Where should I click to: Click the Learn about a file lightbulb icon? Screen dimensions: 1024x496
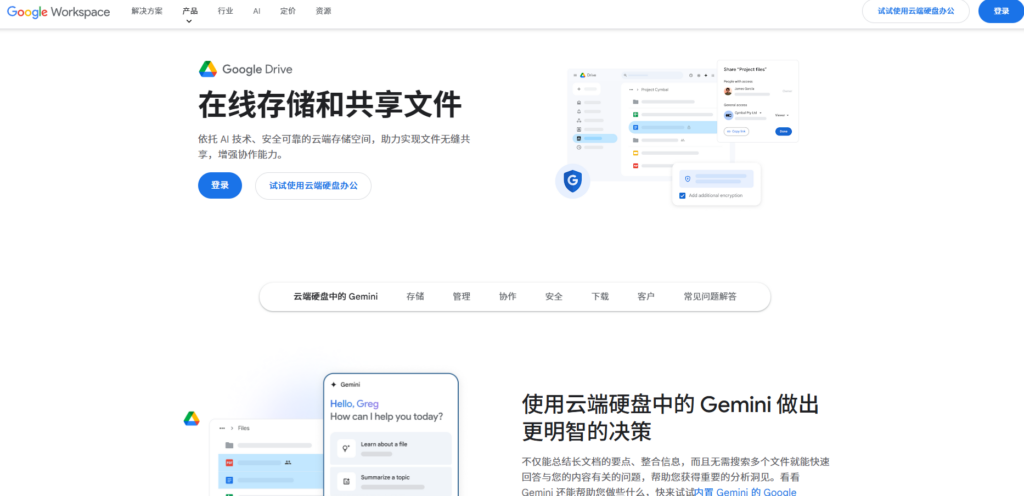coord(346,447)
